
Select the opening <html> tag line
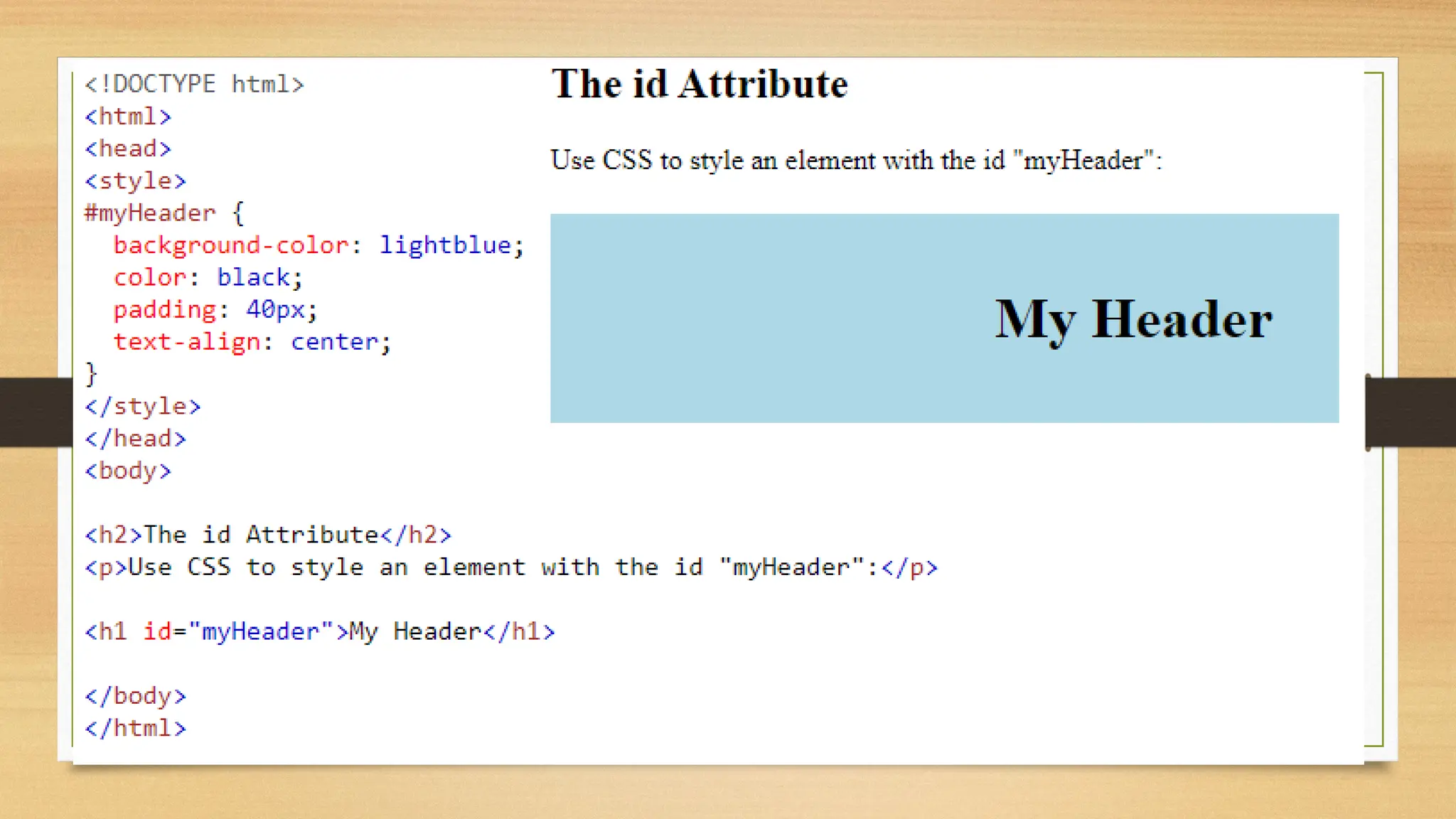coord(128,117)
